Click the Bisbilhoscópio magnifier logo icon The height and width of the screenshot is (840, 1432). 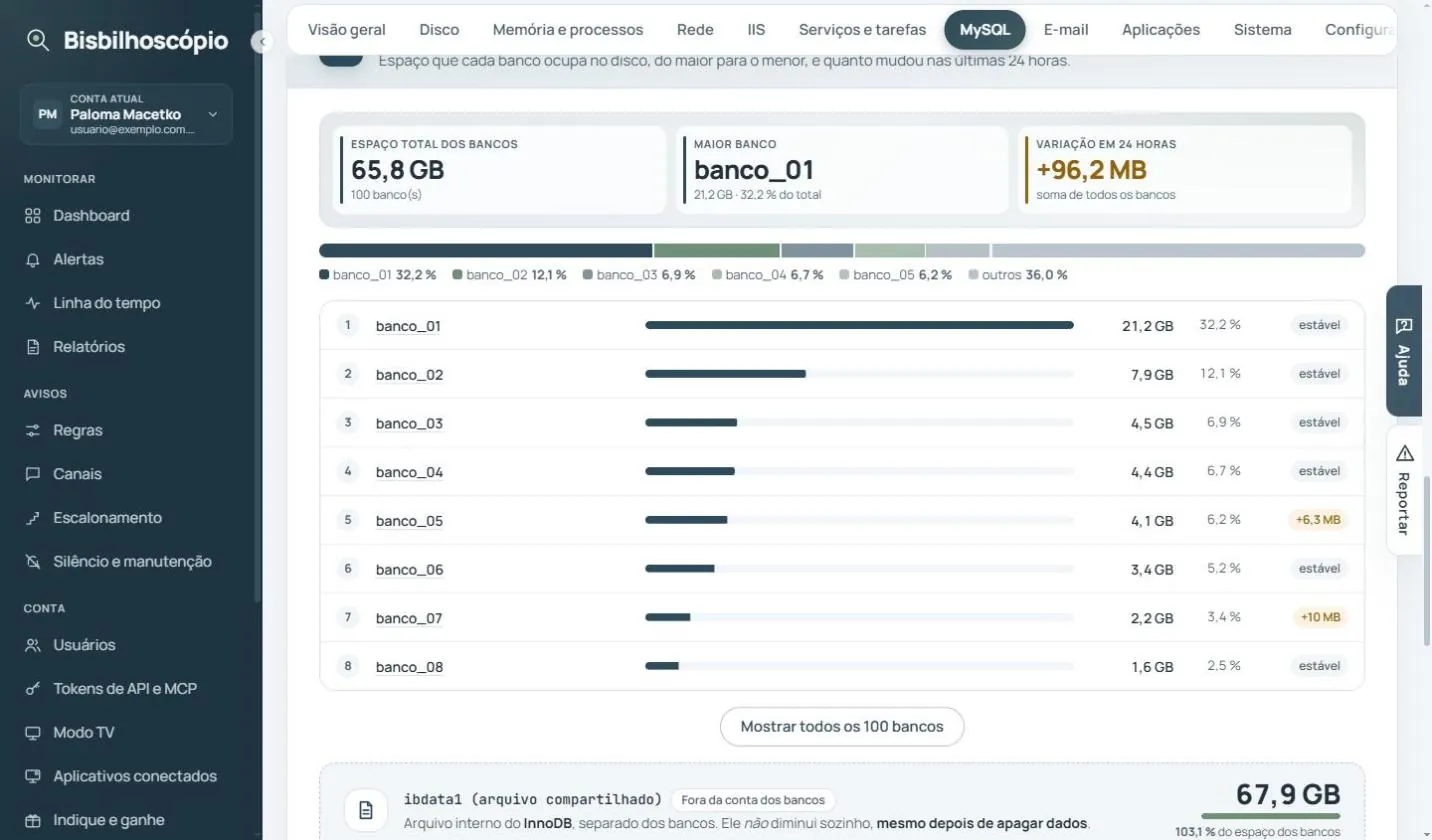[x=38, y=41]
